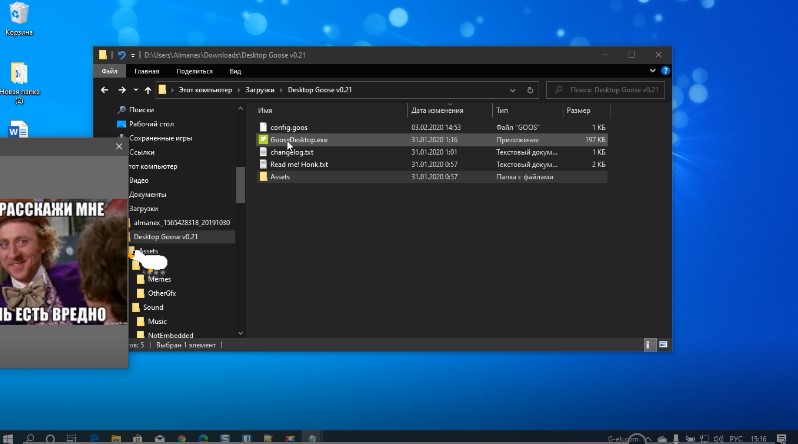The width and height of the screenshot is (798, 444).
Task: Open the Explorer Help question-mark icon
Action: (x=665, y=71)
